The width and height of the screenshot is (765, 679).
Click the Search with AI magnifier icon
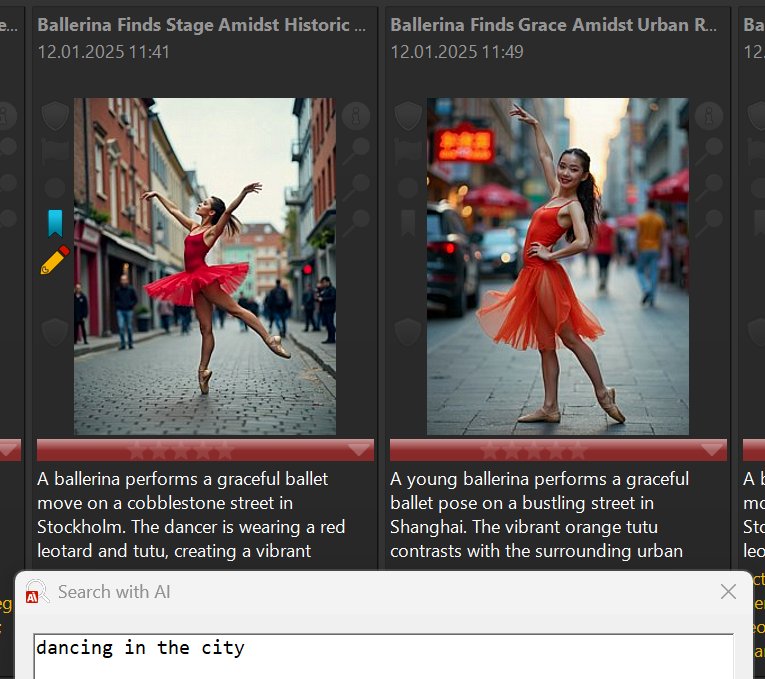(x=37, y=591)
